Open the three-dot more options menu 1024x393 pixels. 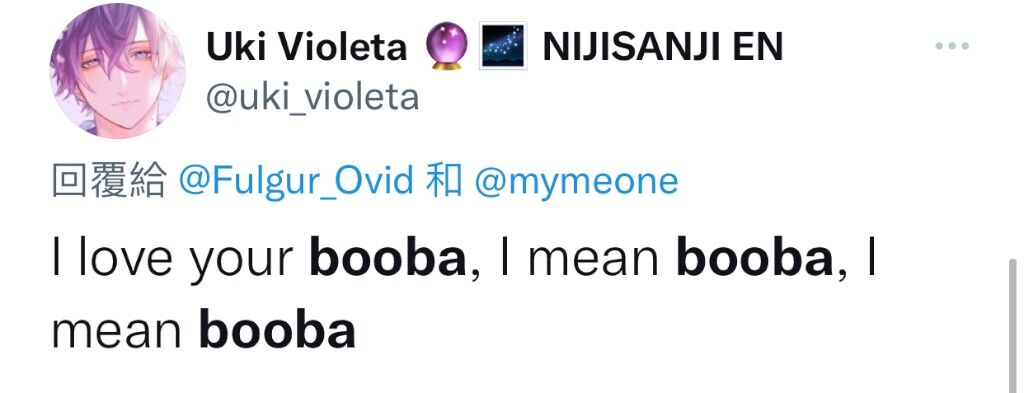pyautogui.click(x=952, y=46)
